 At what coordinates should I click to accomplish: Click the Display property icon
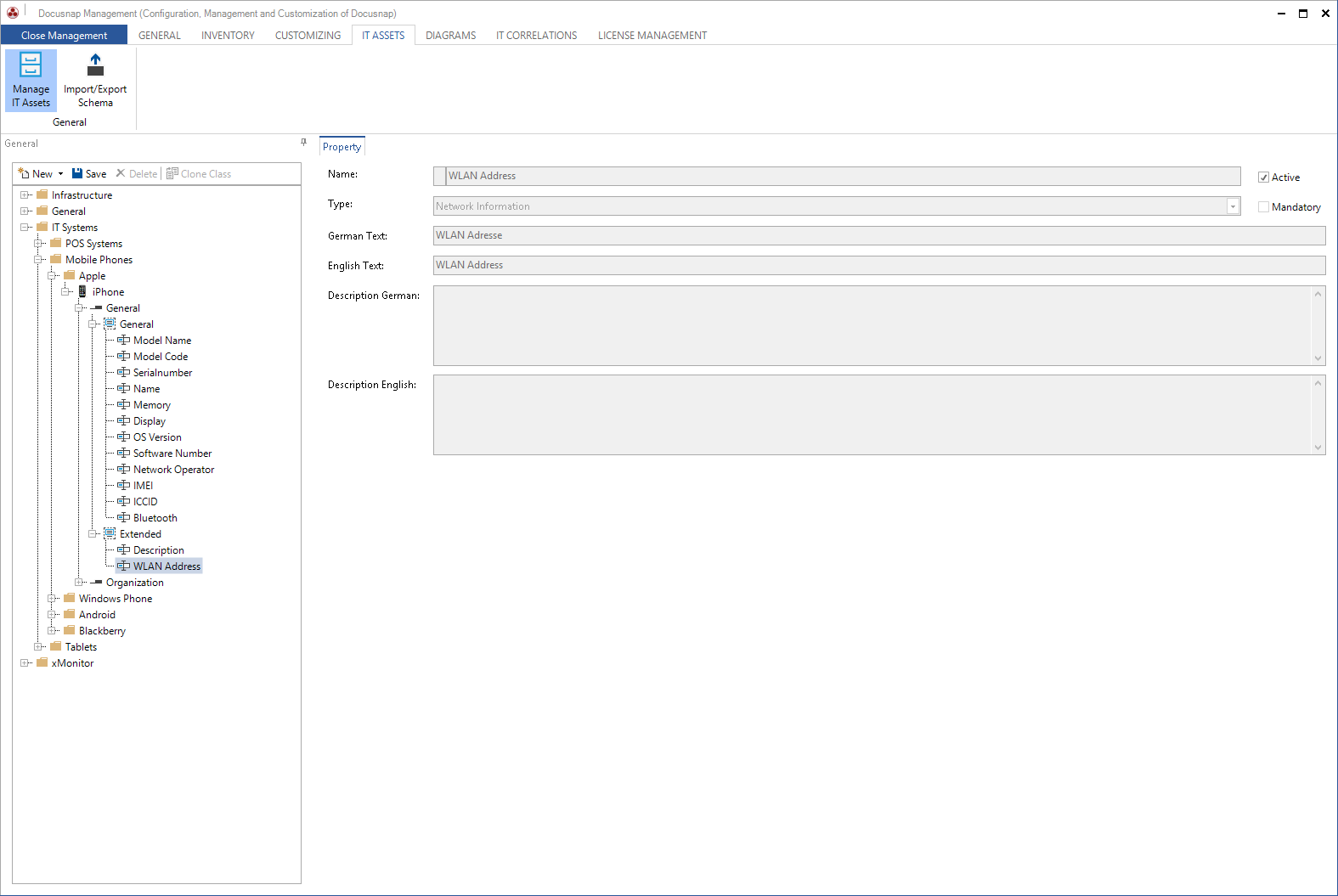tap(124, 420)
